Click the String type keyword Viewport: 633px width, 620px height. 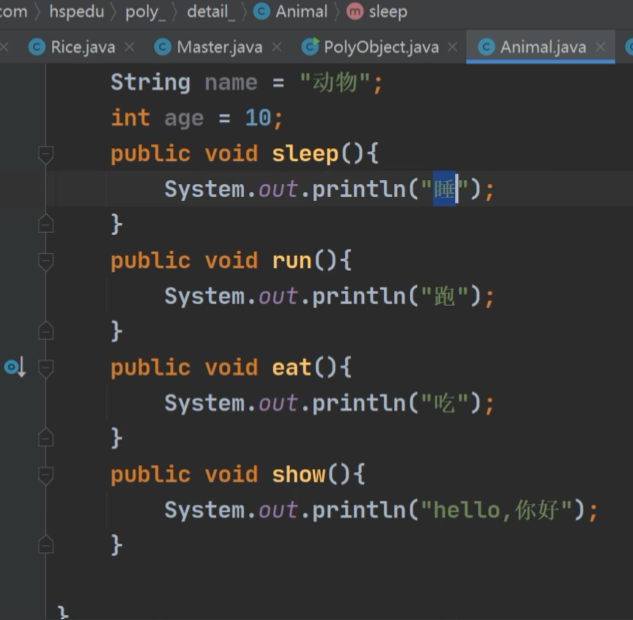pyautogui.click(x=151, y=83)
